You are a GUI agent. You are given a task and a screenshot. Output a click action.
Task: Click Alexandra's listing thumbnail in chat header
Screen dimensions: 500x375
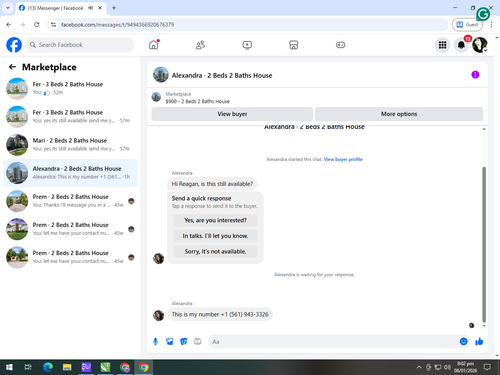pyautogui.click(x=161, y=75)
